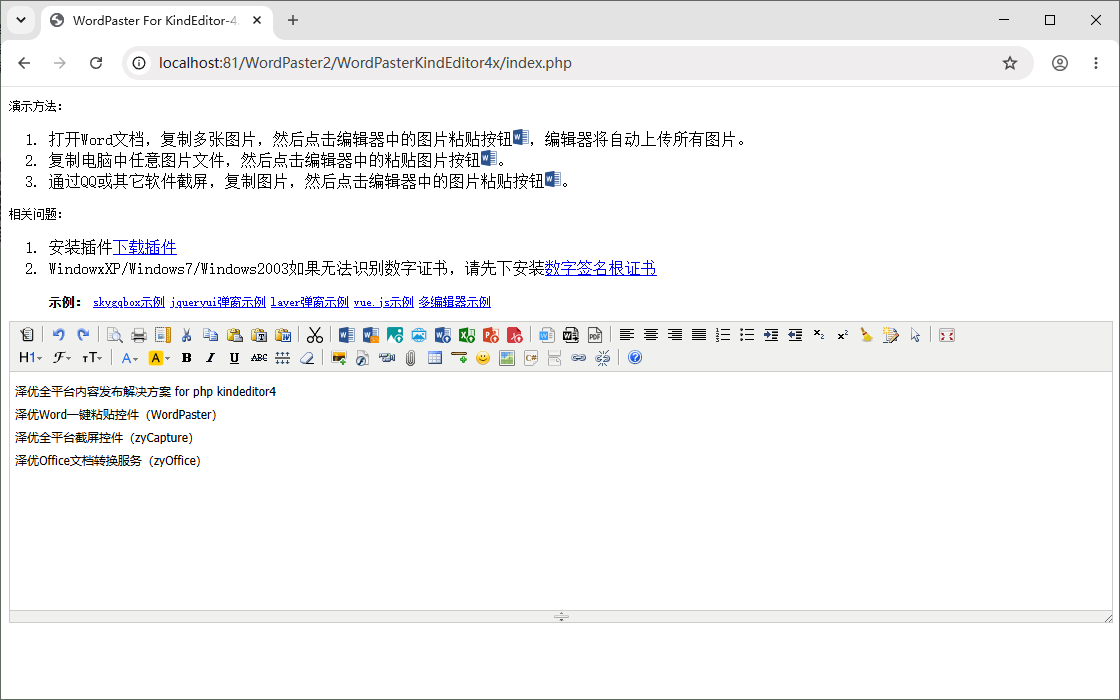
Task: Open the 数字签名根证书 link
Action: click(601, 269)
